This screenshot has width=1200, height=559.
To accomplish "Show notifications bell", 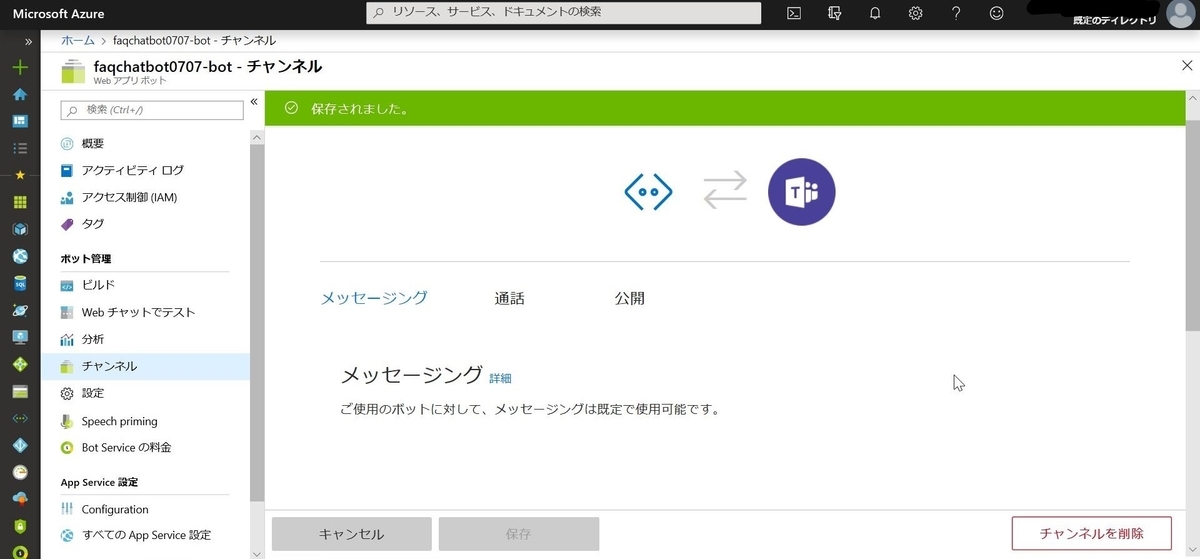I will click(x=875, y=13).
